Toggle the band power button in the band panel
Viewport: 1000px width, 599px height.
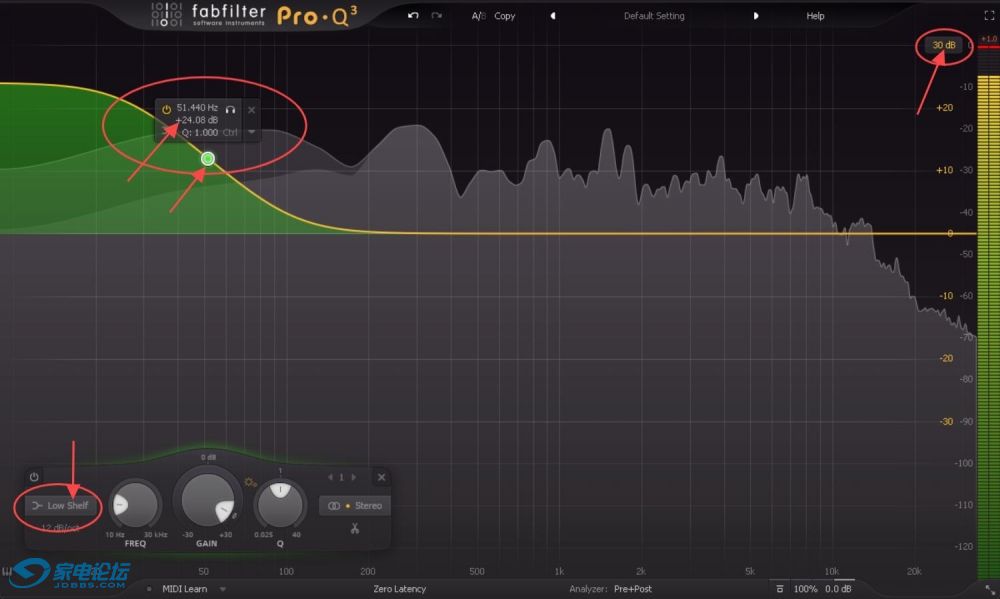coord(34,477)
